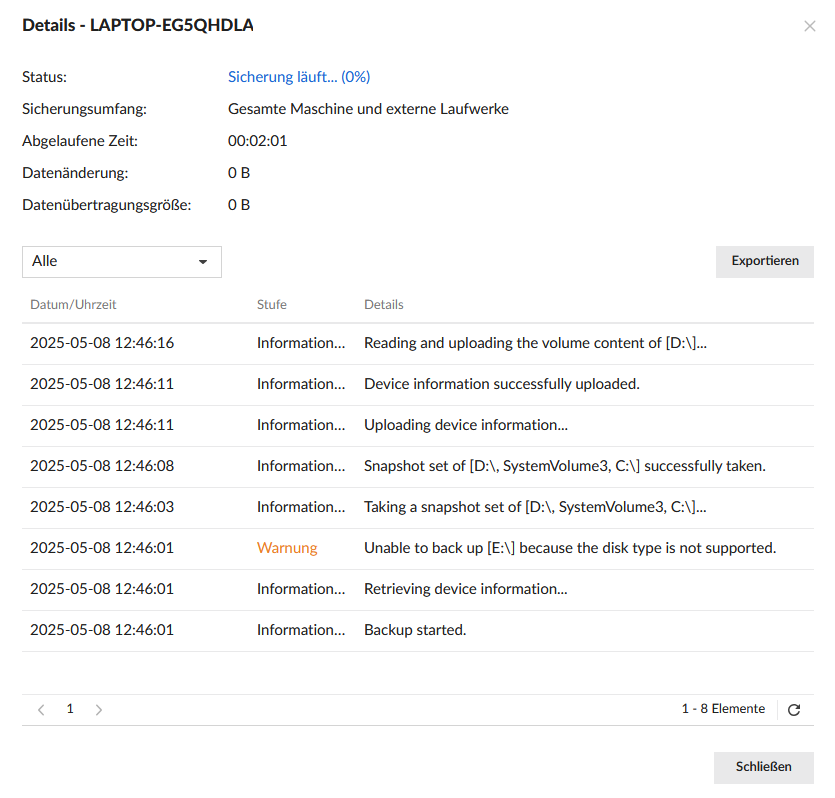Click the Schließen button
Viewport: 835px width, 798px height.
pos(763,768)
